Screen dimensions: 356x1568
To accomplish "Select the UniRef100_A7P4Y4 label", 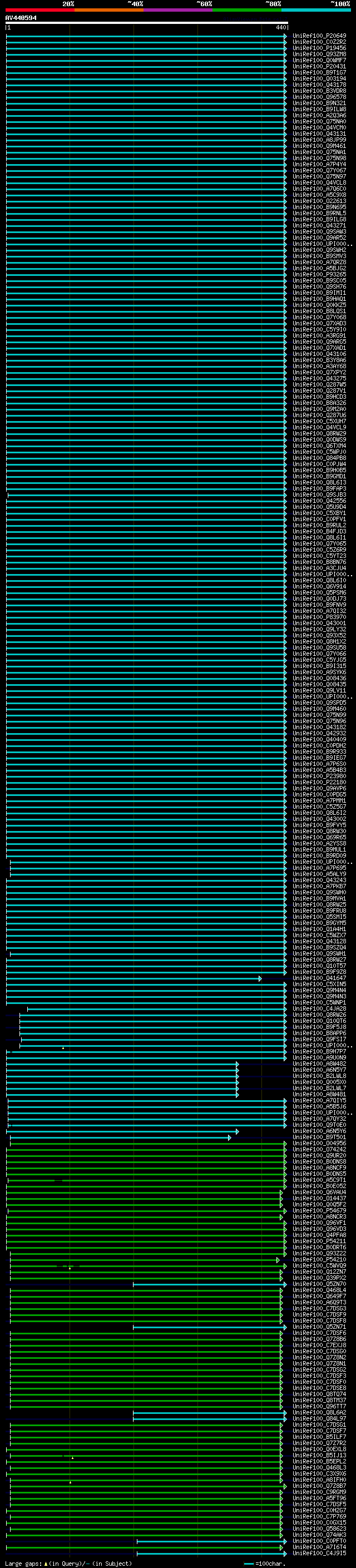I will coord(319,164).
